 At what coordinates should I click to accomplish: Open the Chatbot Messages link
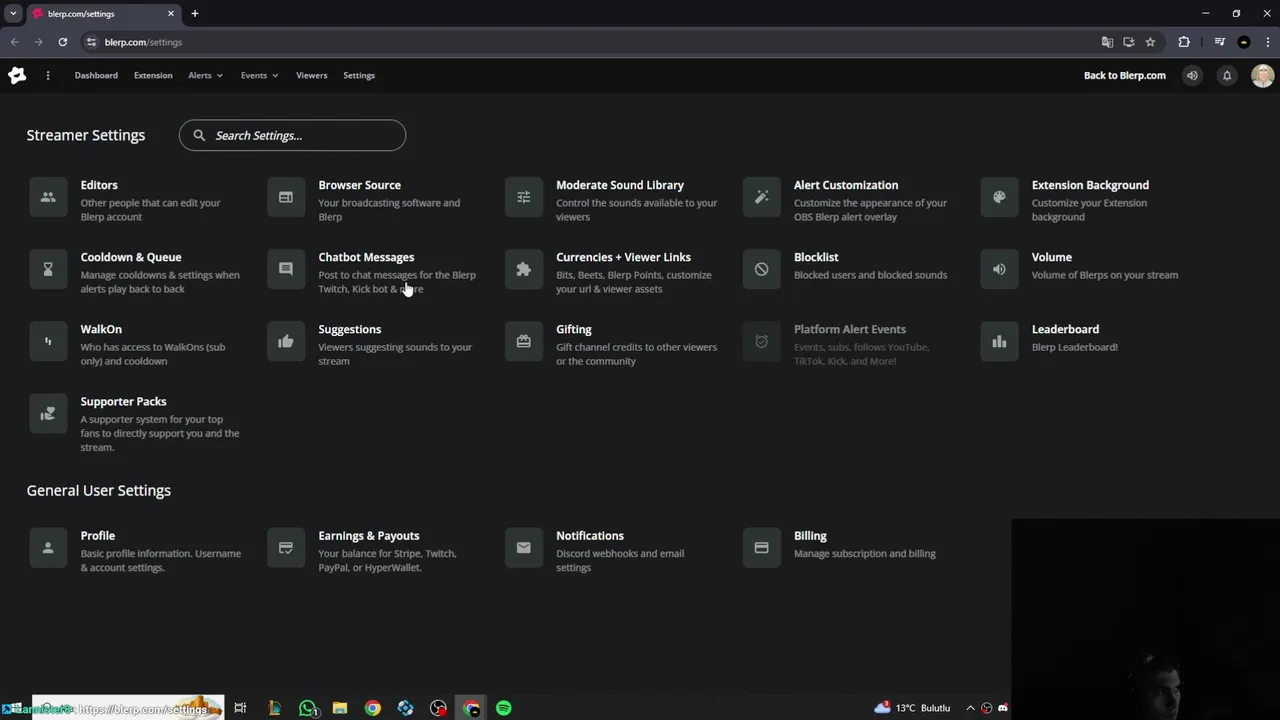click(366, 257)
